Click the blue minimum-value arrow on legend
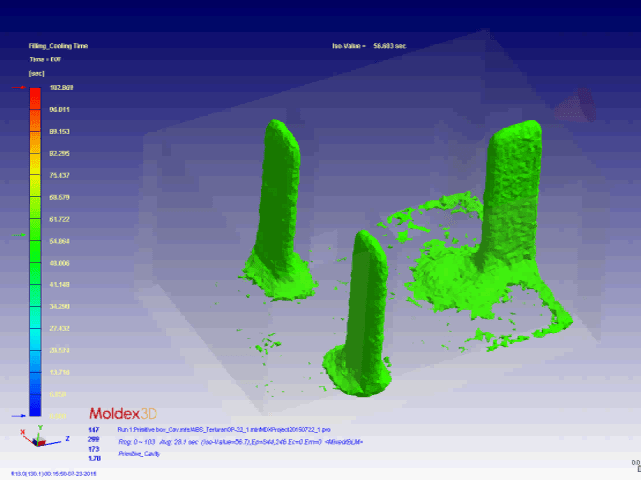 (x=19, y=416)
